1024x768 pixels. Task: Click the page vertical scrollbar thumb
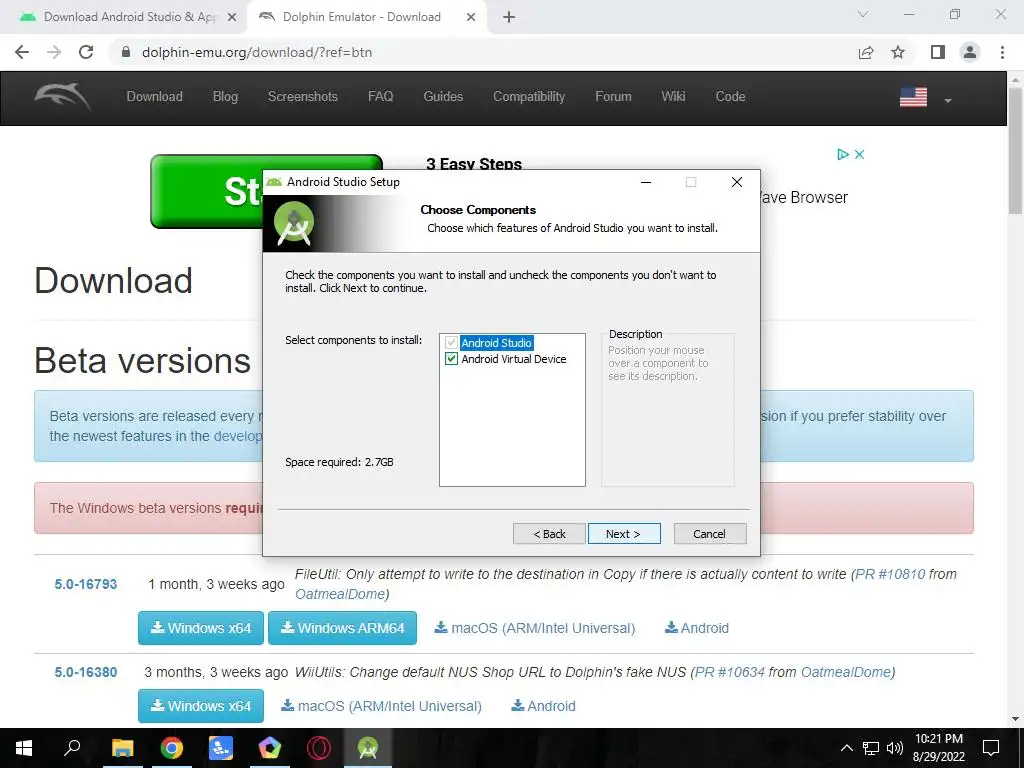[x=1015, y=150]
